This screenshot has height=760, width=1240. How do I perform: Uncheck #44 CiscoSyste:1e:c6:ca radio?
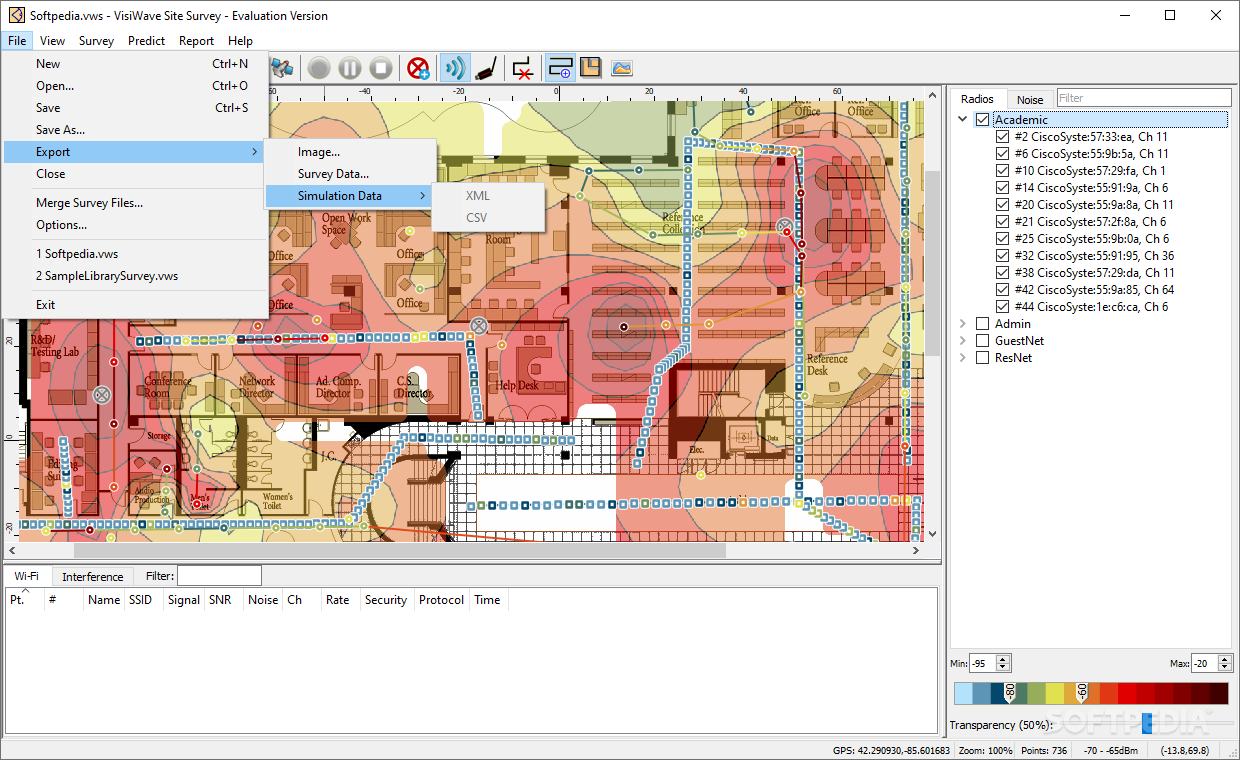(1002, 307)
